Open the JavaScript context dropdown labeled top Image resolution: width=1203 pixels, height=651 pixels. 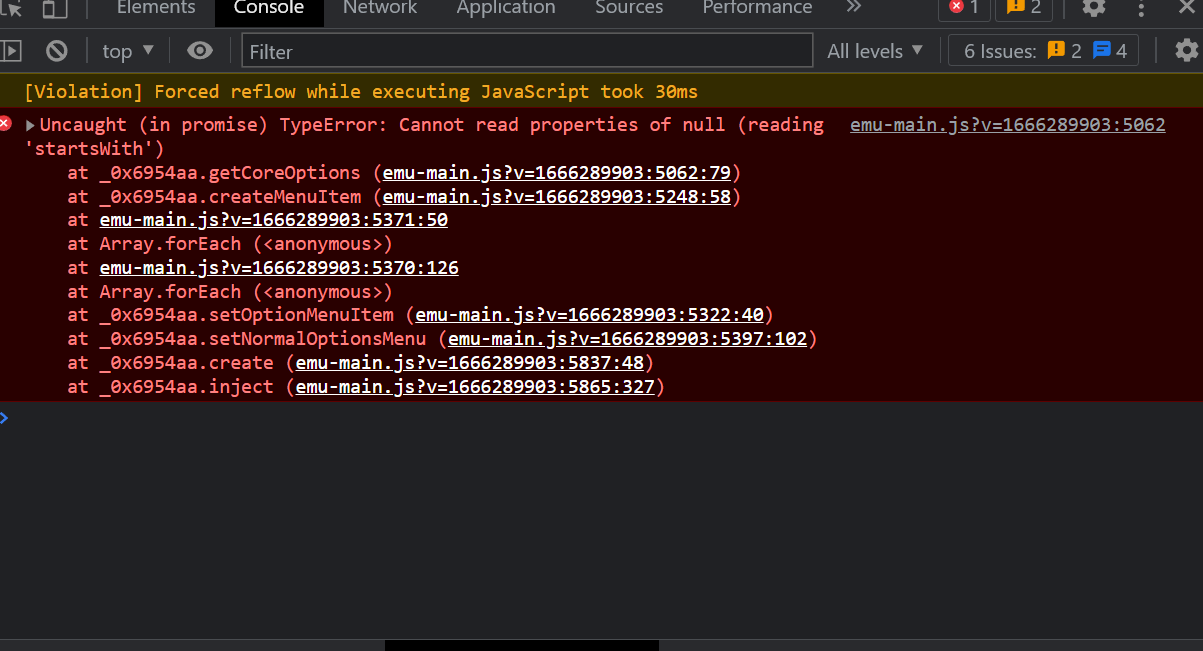coord(126,50)
